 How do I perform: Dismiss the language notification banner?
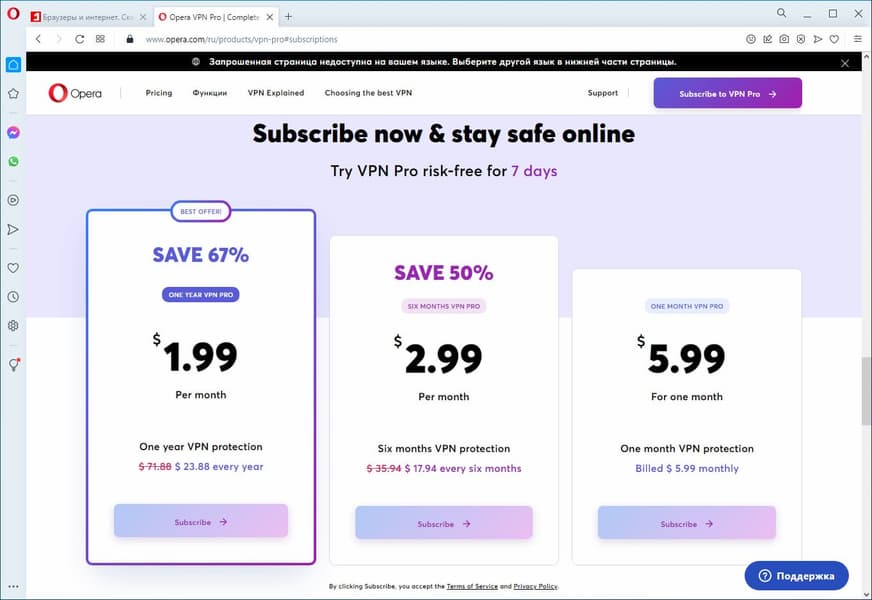point(845,62)
